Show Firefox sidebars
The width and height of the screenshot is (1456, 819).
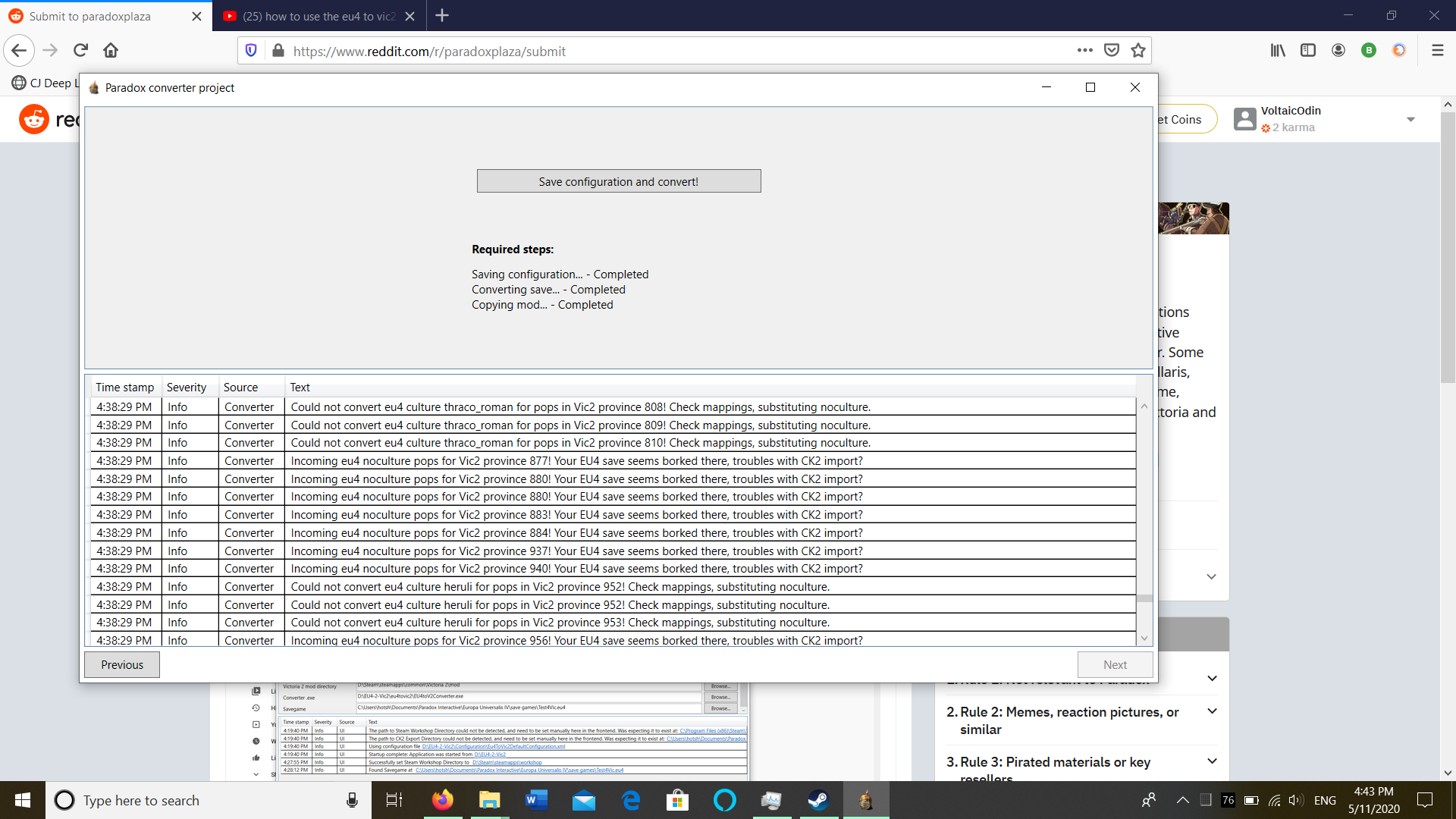pyautogui.click(x=1308, y=51)
